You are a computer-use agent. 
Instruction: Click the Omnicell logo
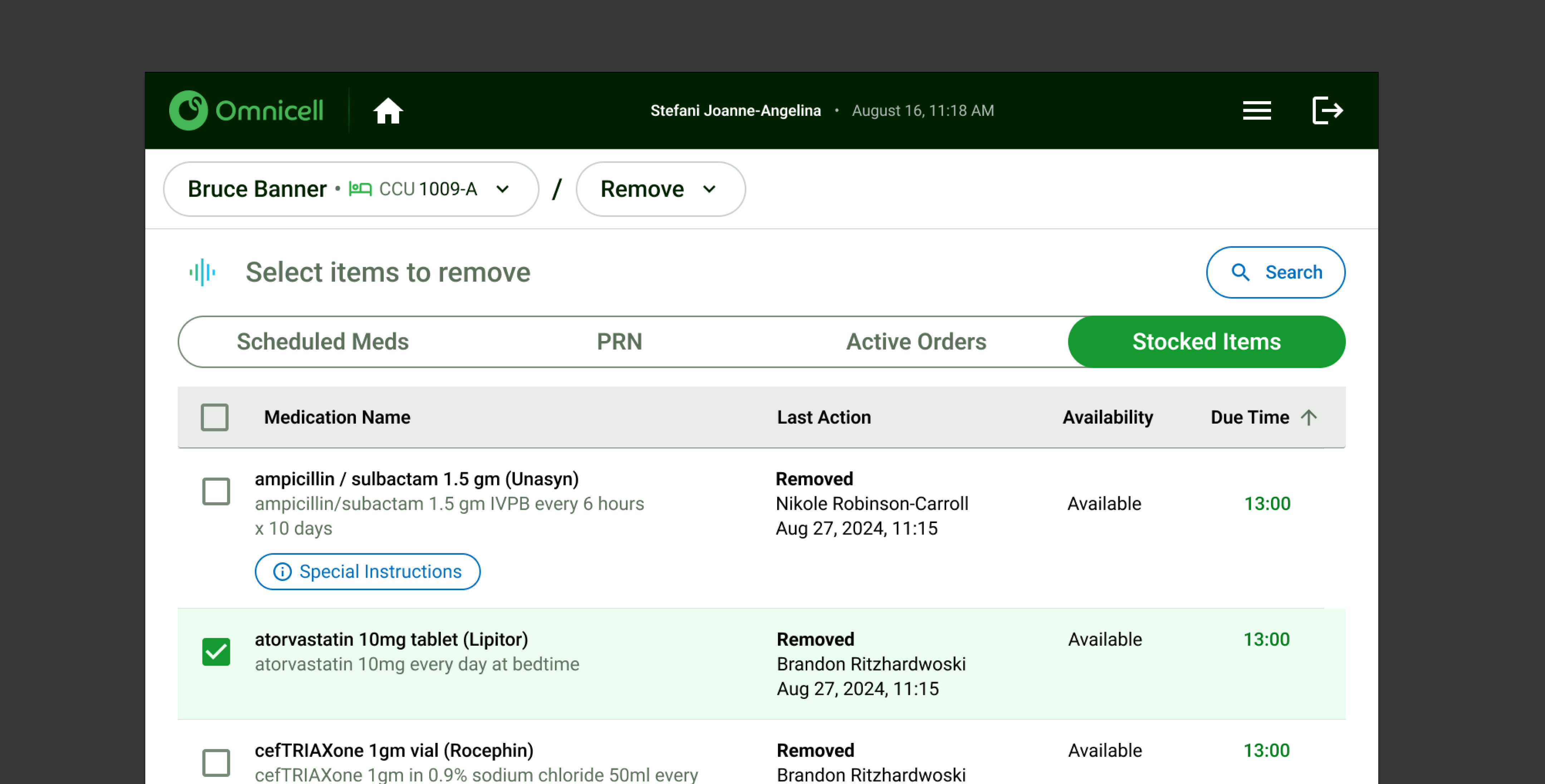coord(246,110)
